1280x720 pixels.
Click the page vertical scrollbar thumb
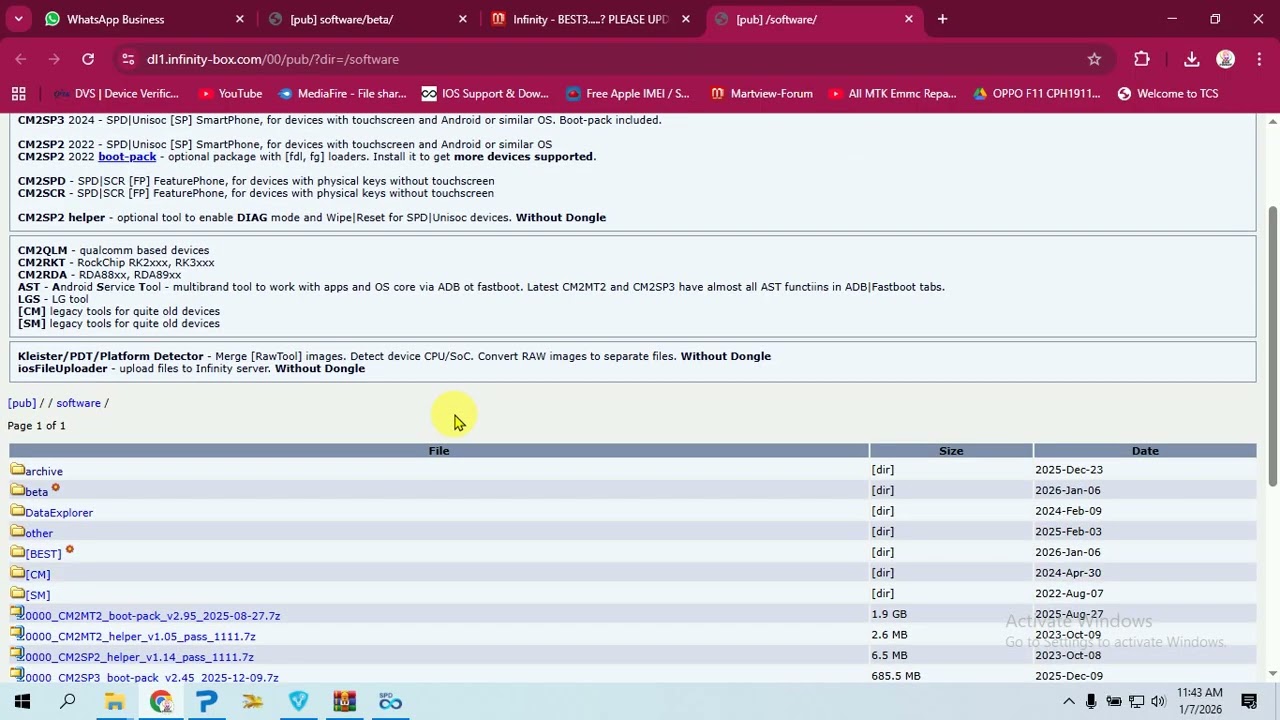tap(1272, 346)
